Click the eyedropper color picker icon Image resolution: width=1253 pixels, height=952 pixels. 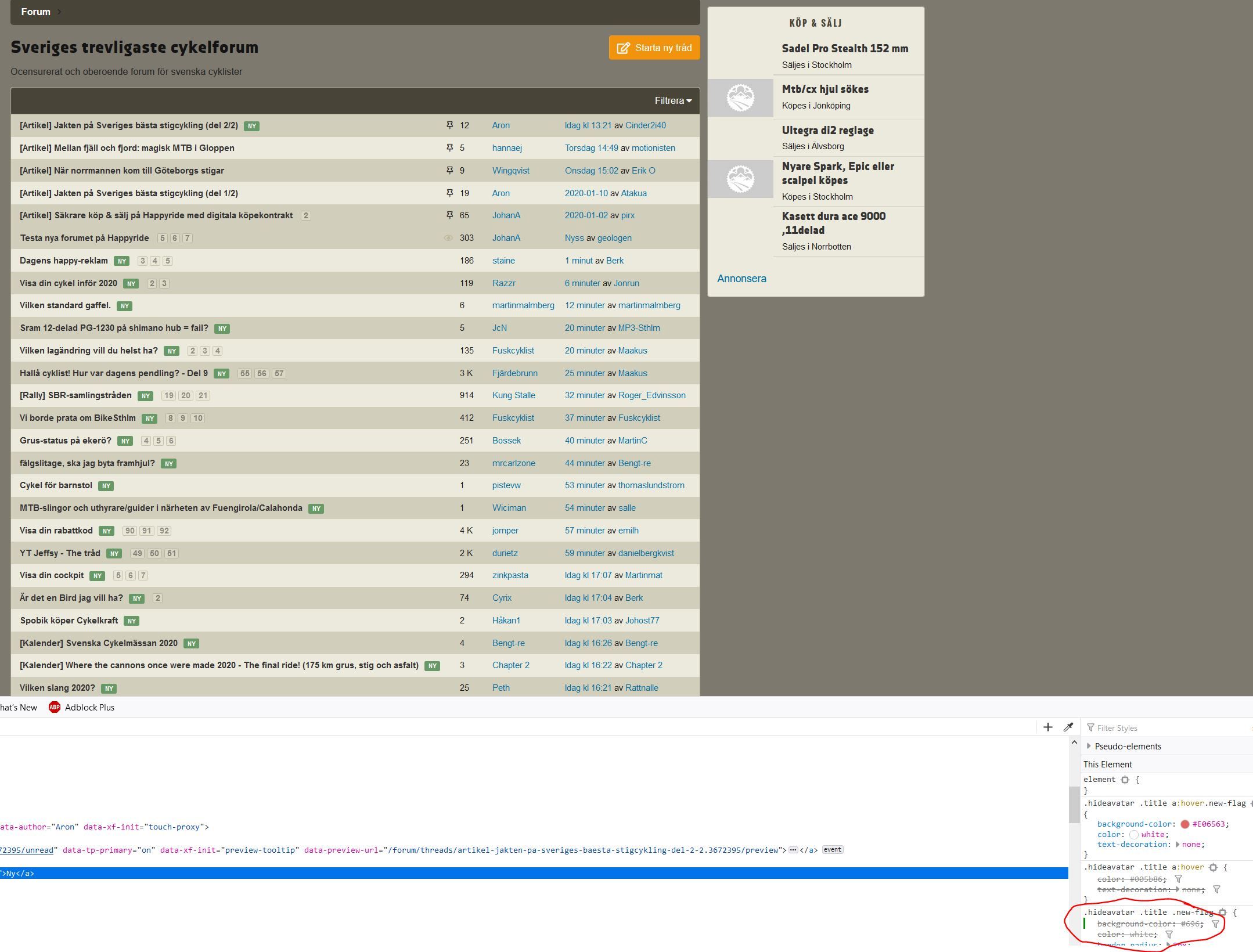(1068, 727)
